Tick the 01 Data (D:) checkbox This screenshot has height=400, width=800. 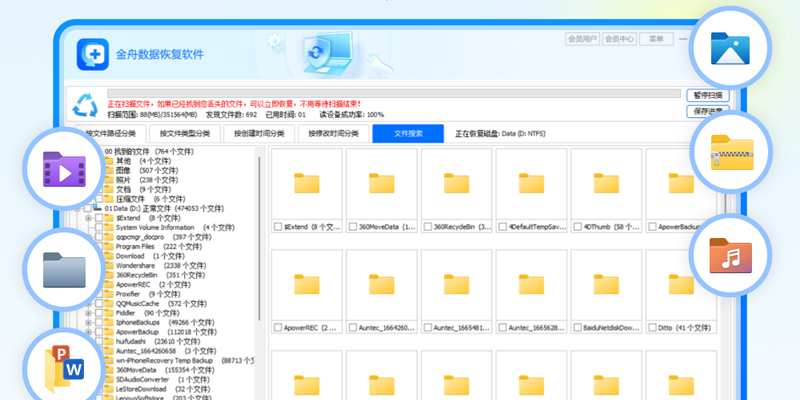click(x=88, y=209)
